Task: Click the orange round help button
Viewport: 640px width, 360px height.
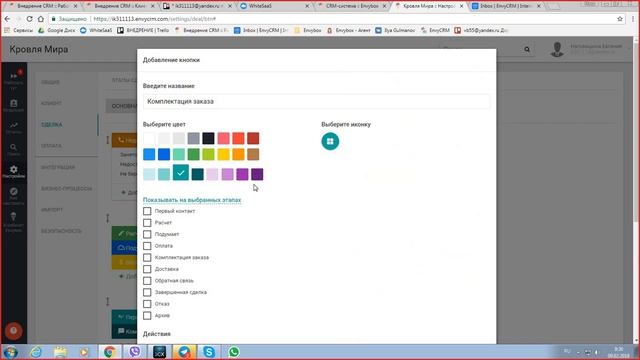Action: (13, 331)
